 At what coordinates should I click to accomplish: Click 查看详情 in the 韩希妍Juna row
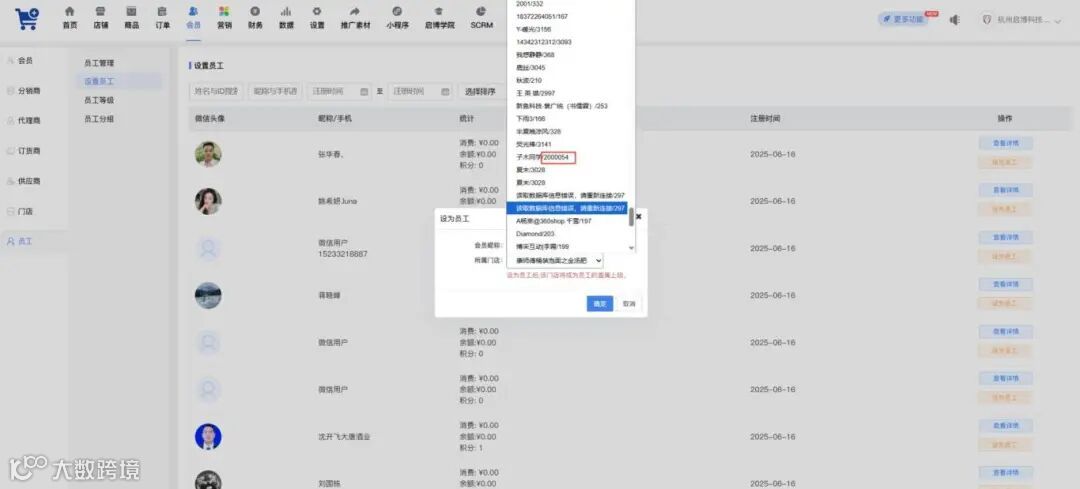click(x=1005, y=190)
